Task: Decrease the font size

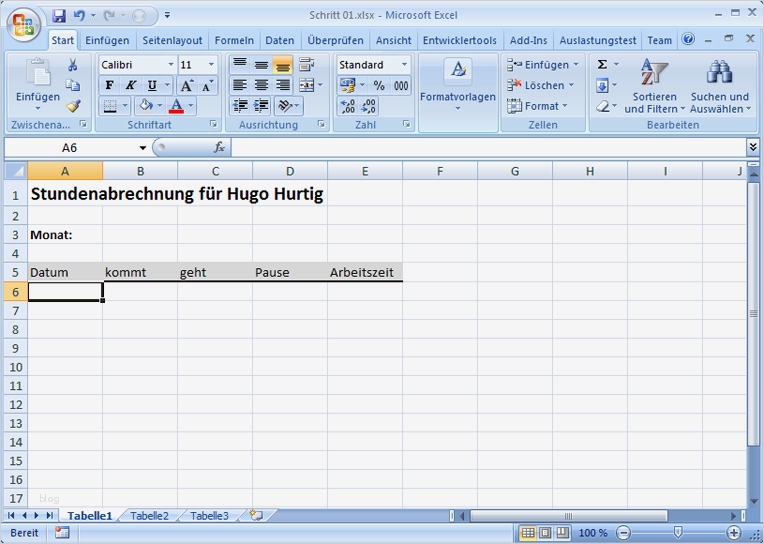Action: (208, 86)
